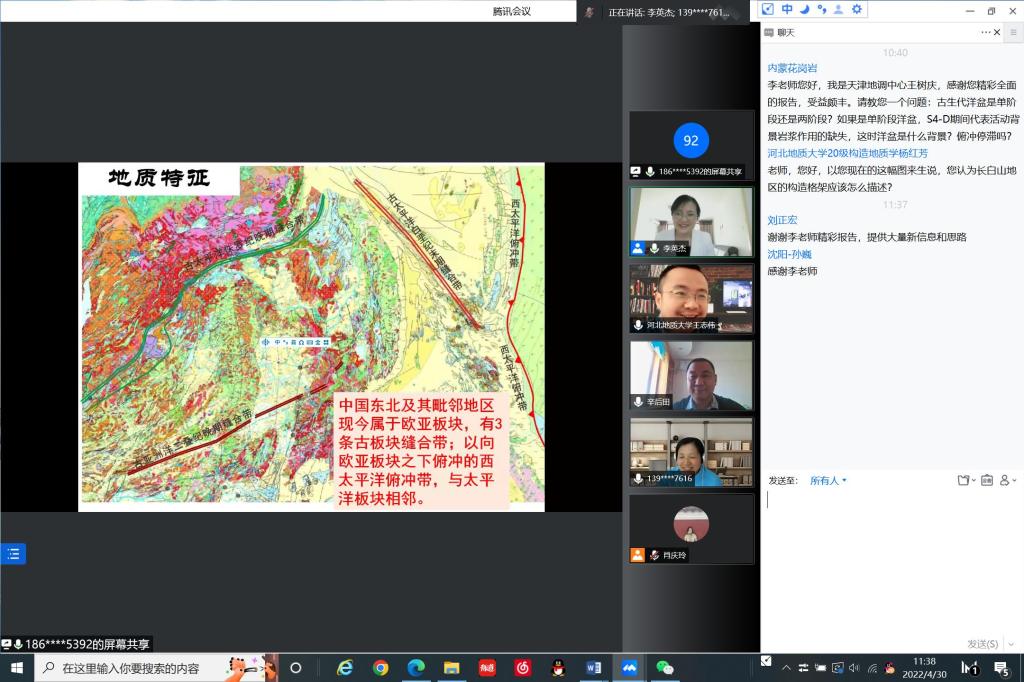This screenshot has height=682, width=1024.
Task: Toggle the IME Chinese/English mode button
Action: pos(787,9)
